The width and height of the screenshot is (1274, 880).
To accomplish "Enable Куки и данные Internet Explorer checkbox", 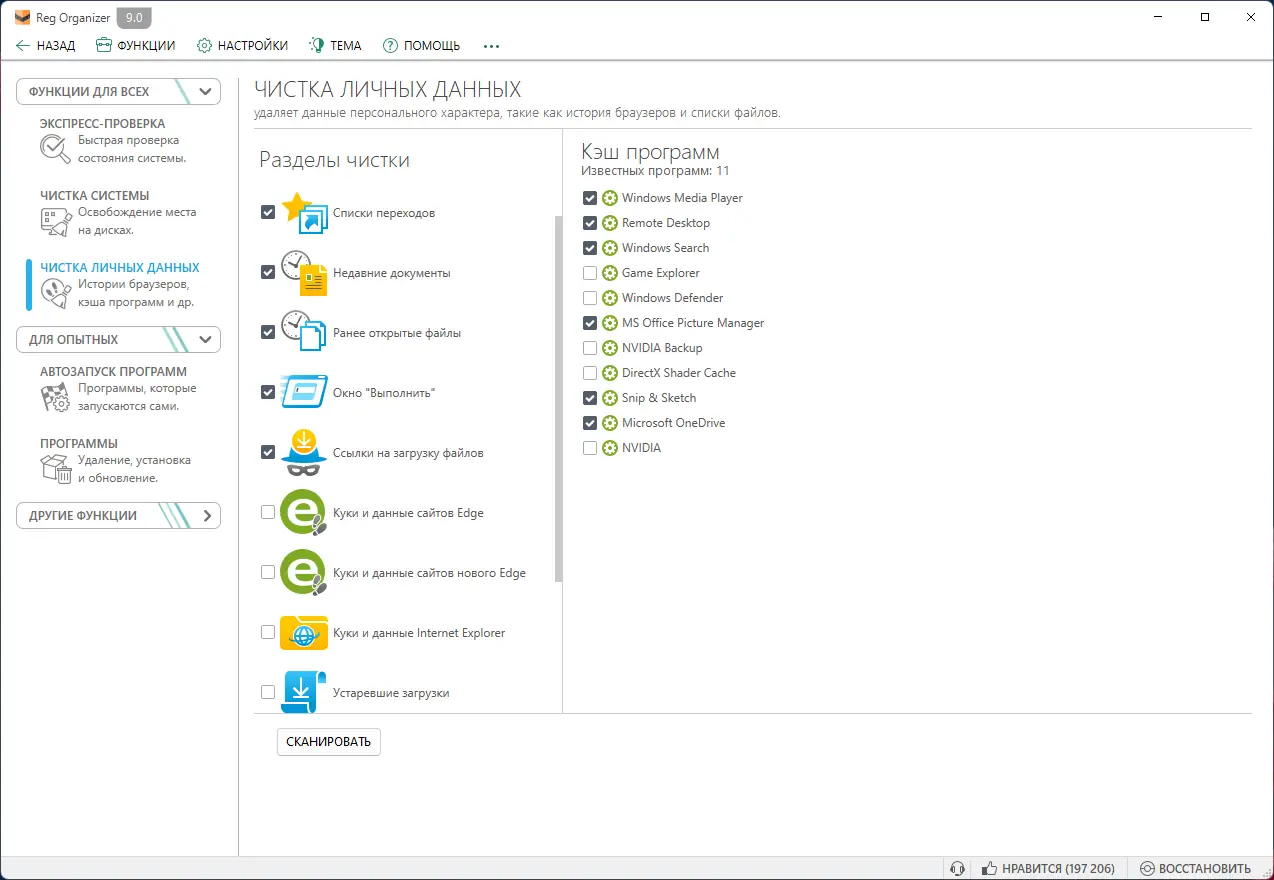I will 268,632.
